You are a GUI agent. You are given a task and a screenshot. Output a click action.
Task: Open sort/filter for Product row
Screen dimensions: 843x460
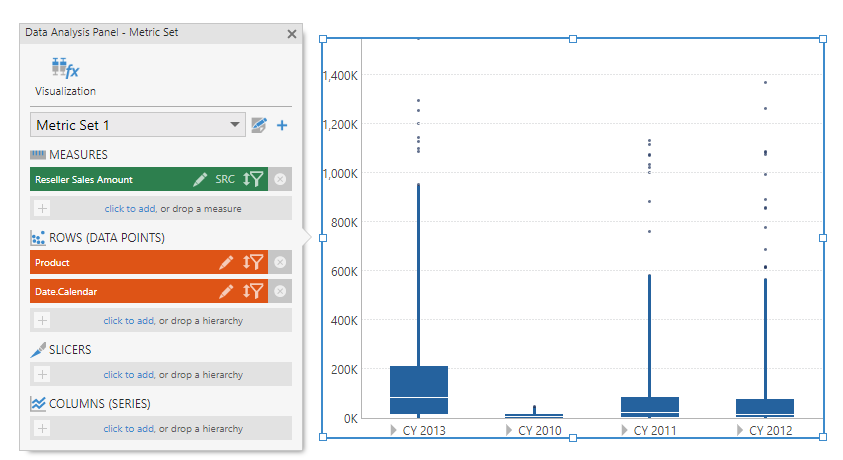[253, 262]
